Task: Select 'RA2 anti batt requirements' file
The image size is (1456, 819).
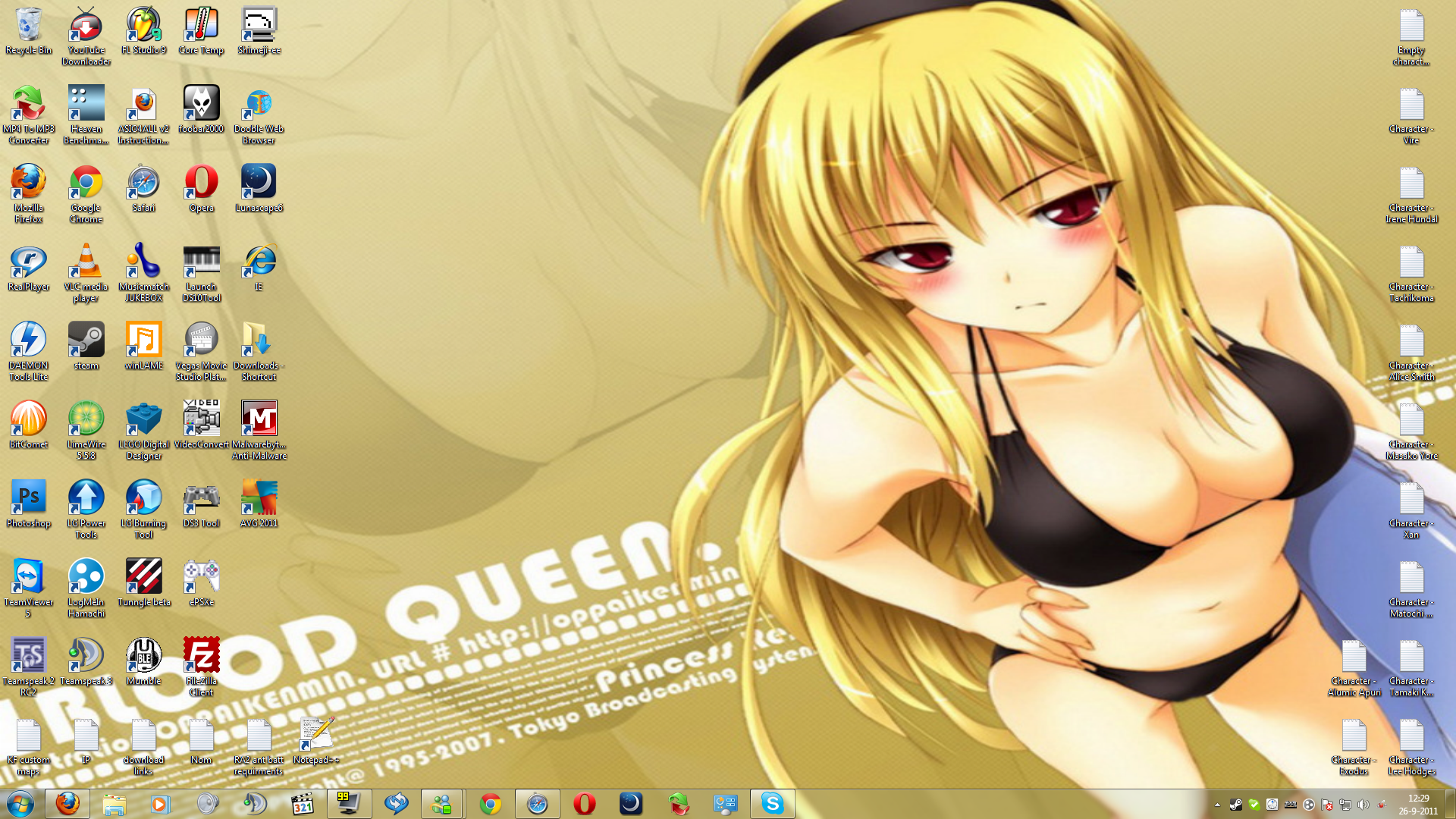Action: coord(259,746)
